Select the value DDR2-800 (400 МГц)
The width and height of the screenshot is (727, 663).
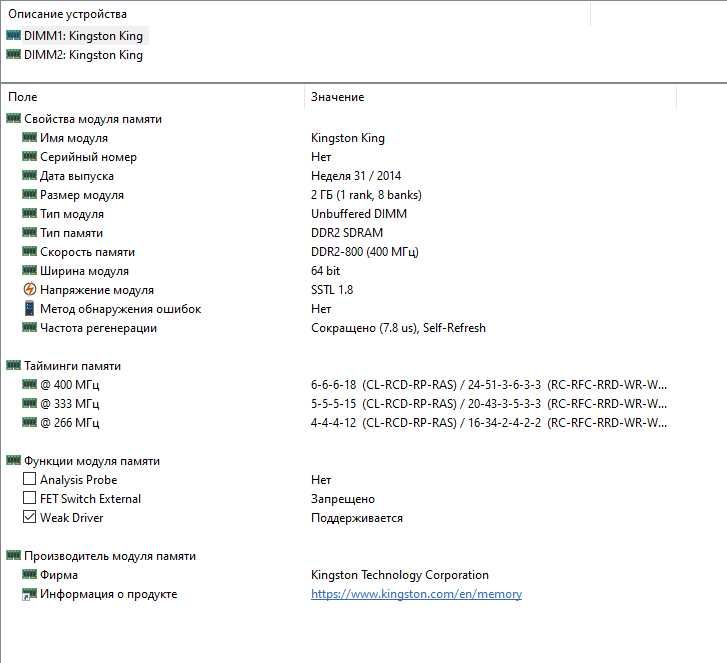click(x=364, y=252)
